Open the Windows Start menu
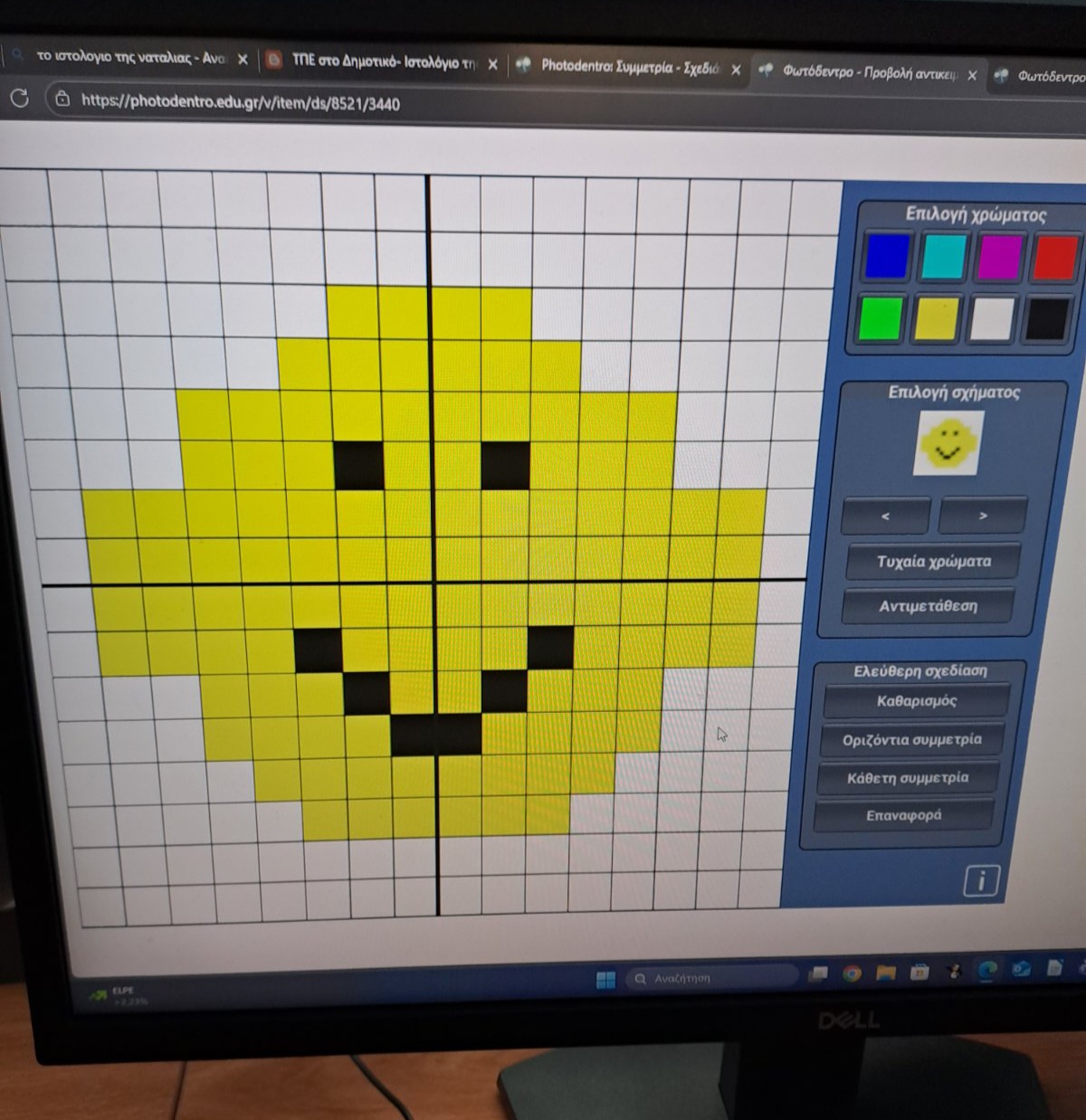 pos(605,979)
